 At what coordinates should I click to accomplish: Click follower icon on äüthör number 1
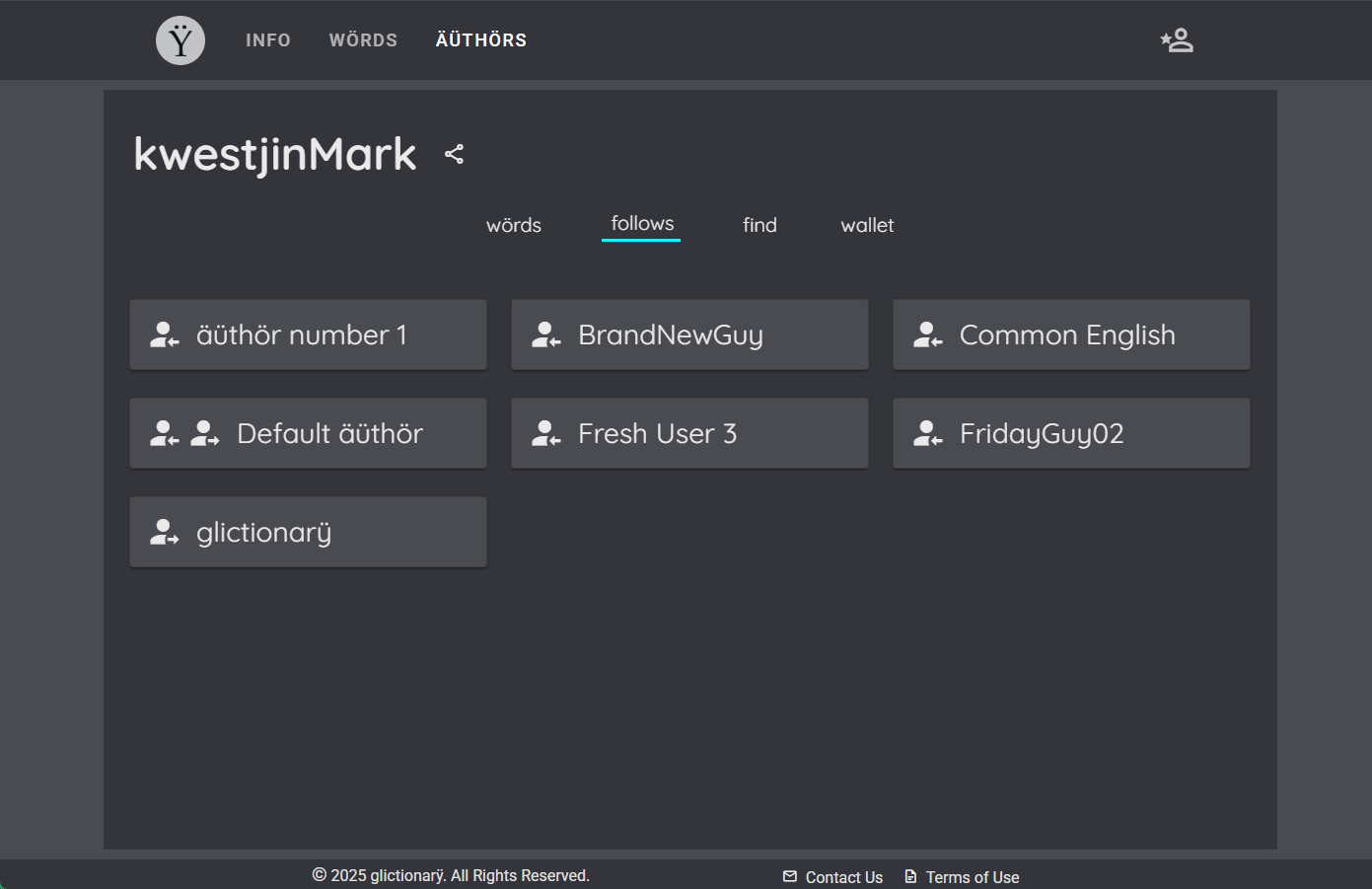(165, 335)
